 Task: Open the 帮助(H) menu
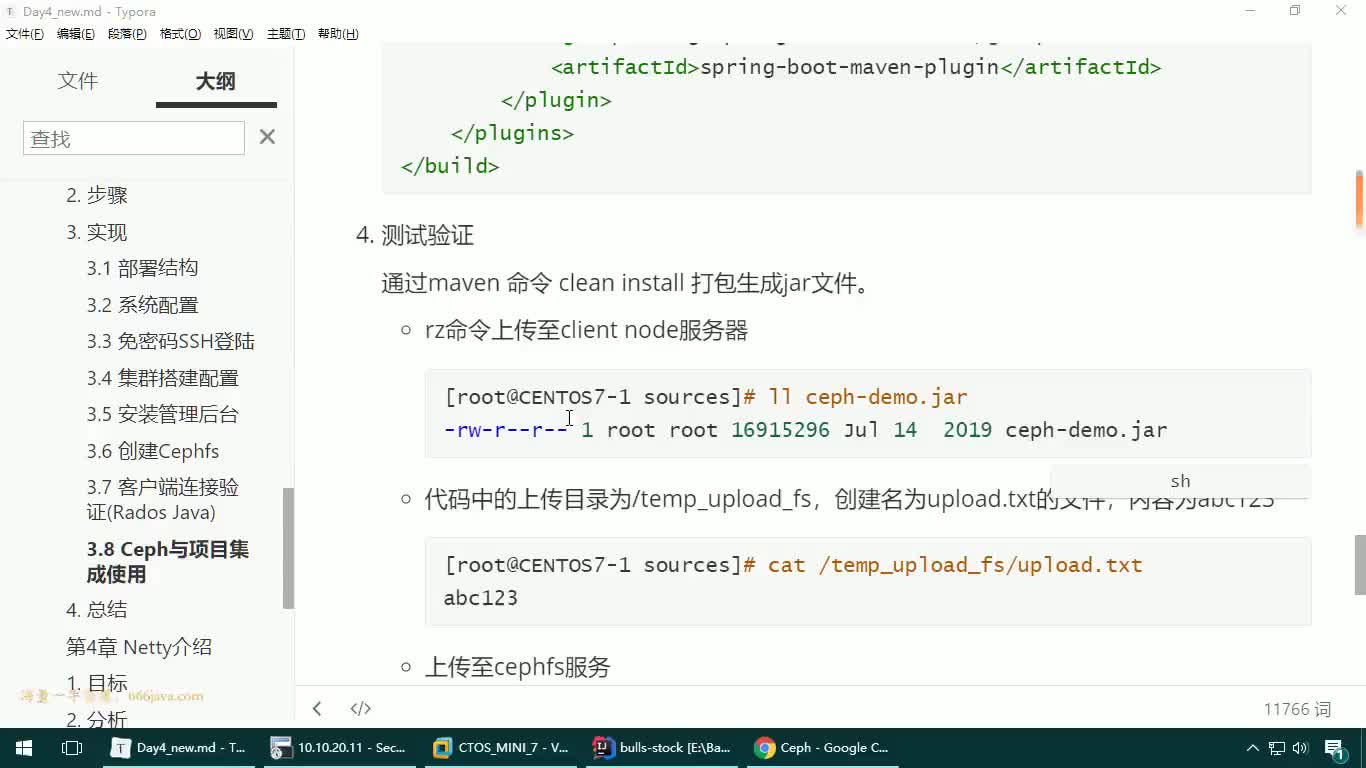click(x=338, y=34)
